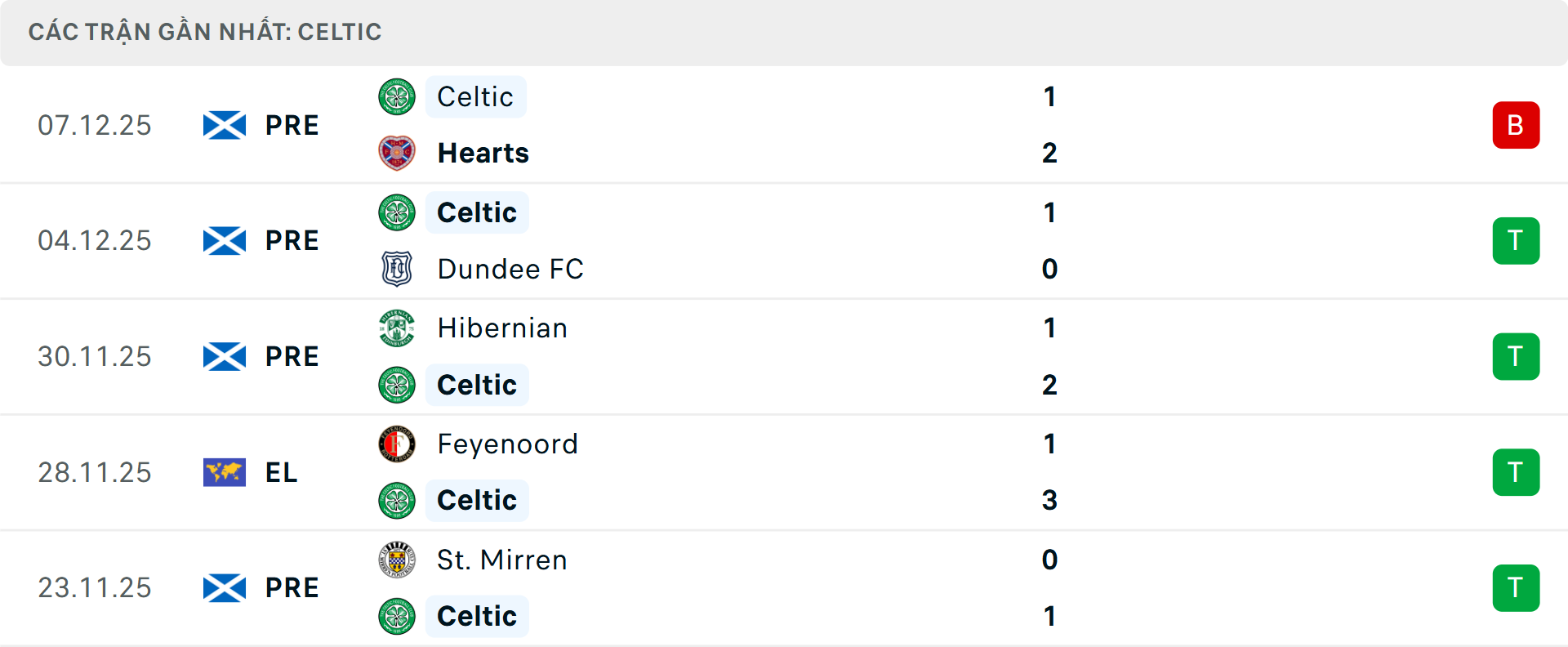Click the green T badge for the Dundee FC match

(x=1517, y=240)
